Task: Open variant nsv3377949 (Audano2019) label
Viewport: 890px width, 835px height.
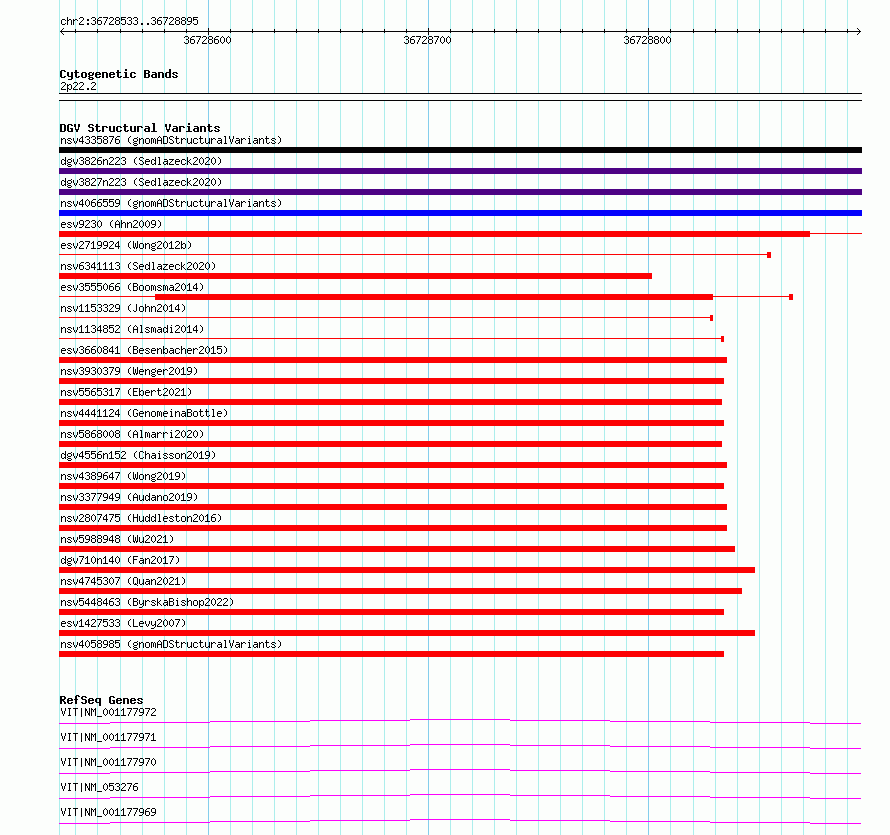Action: [x=129, y=497]
